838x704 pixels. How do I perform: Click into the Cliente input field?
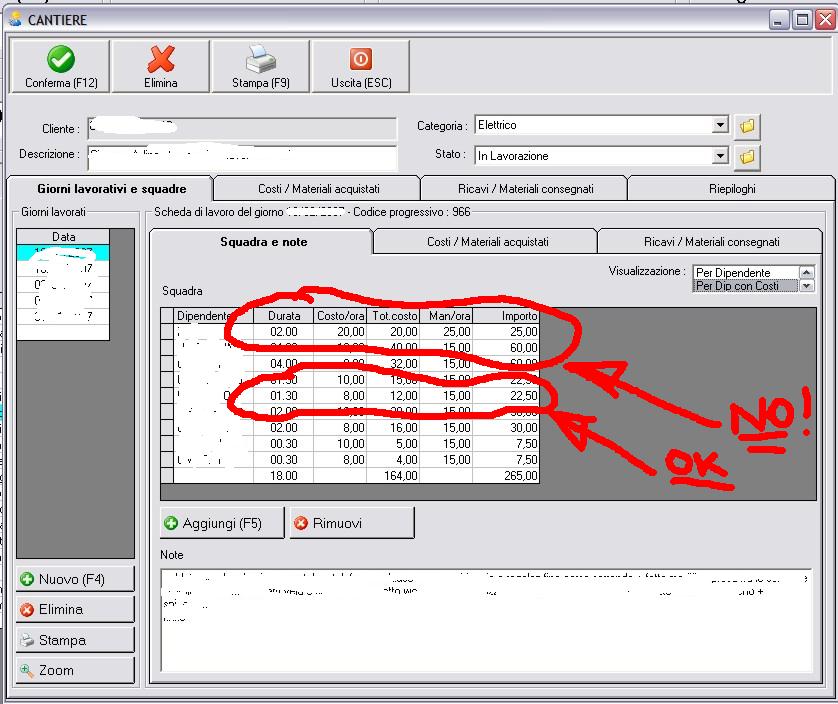click(x=243, y=129)
